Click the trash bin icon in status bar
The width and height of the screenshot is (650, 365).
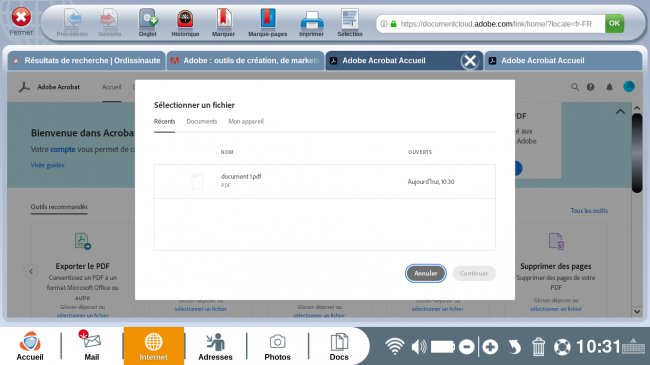(538, 346)
